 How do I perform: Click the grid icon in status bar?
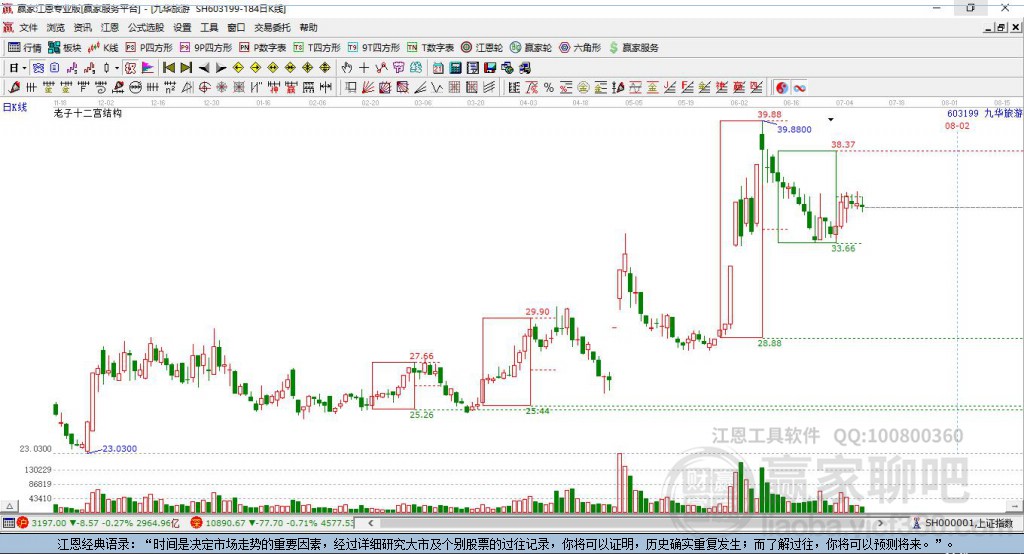click(x=8, y=523)
